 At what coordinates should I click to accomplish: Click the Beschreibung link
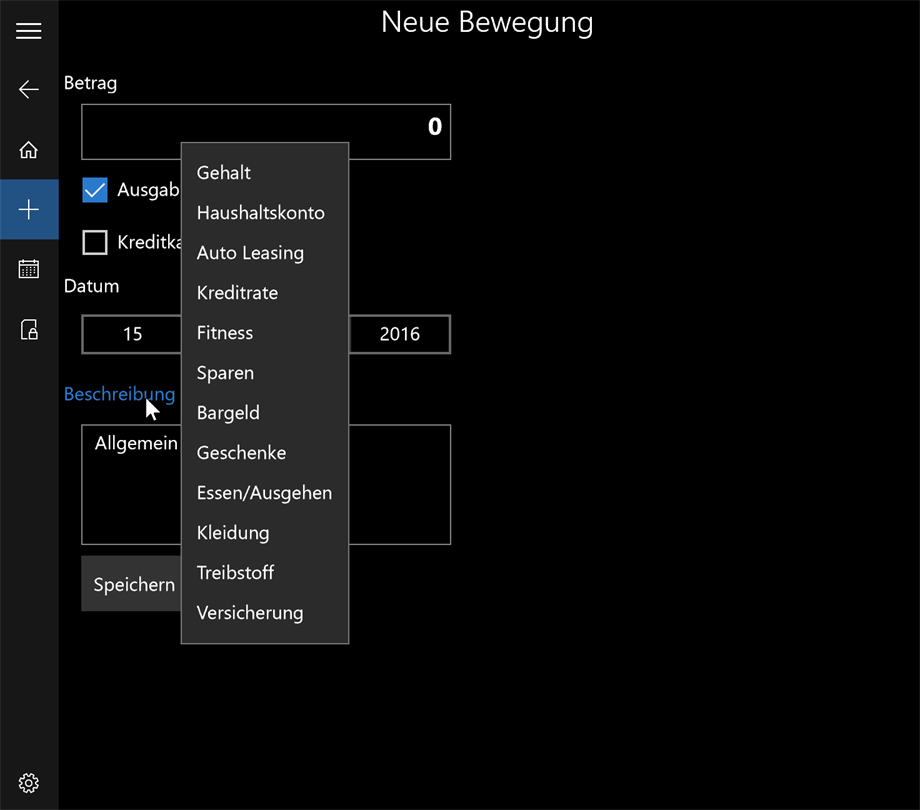point(119,394)
